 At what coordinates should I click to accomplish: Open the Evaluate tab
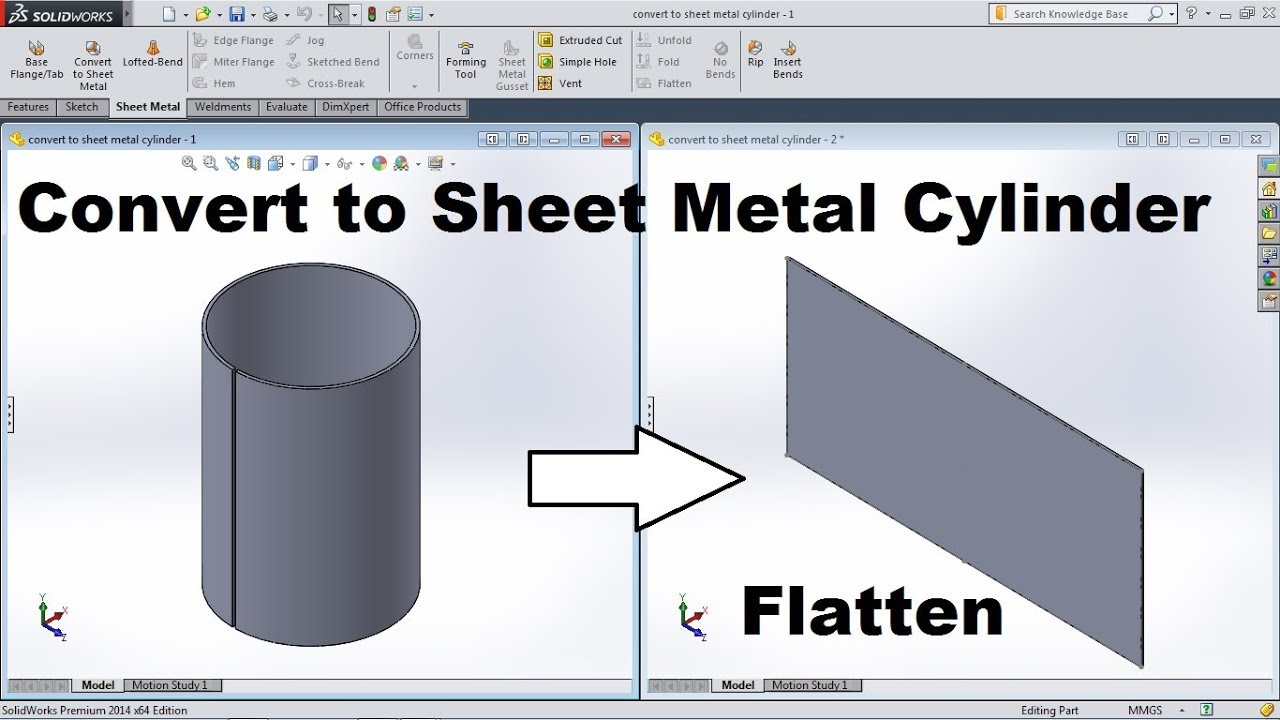pyautogui.click(x=287, y=107)
